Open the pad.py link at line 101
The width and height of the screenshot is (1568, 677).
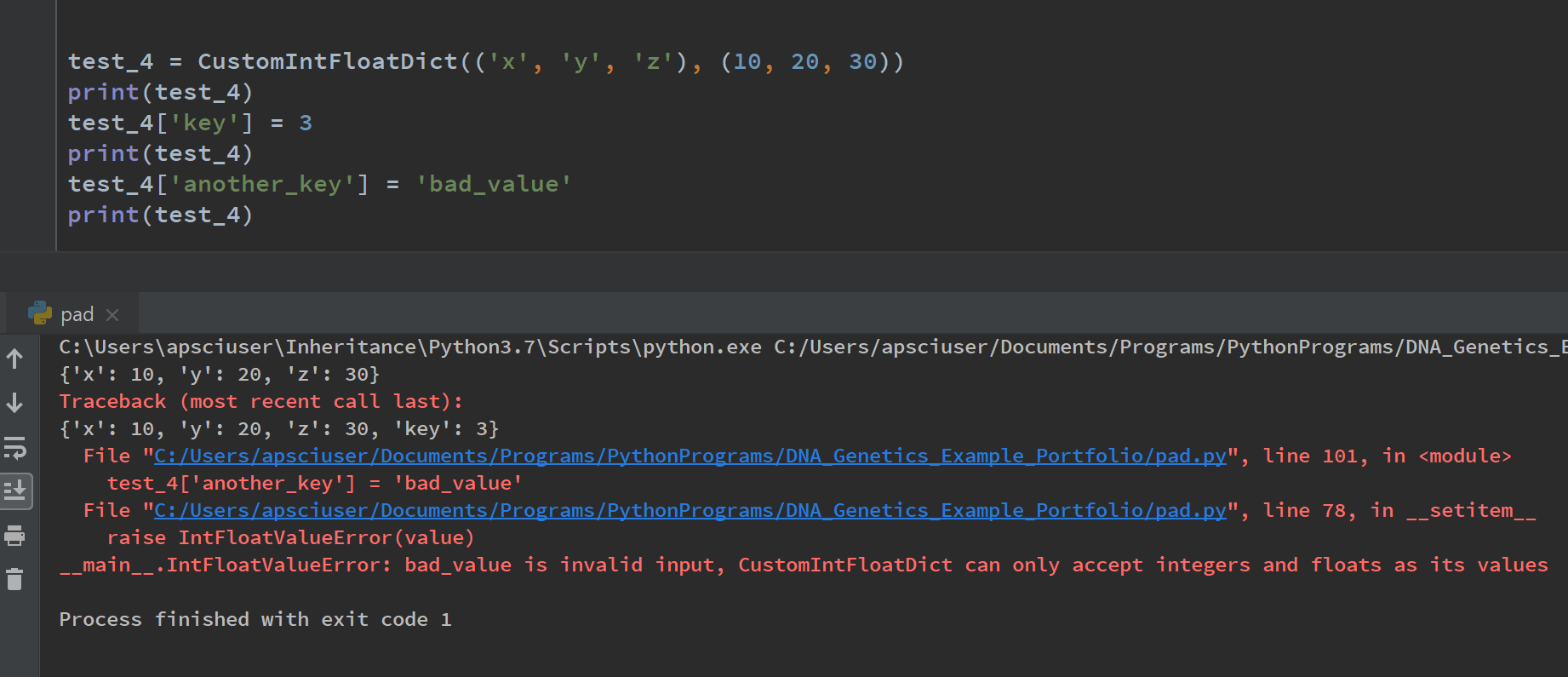(690, 456)
